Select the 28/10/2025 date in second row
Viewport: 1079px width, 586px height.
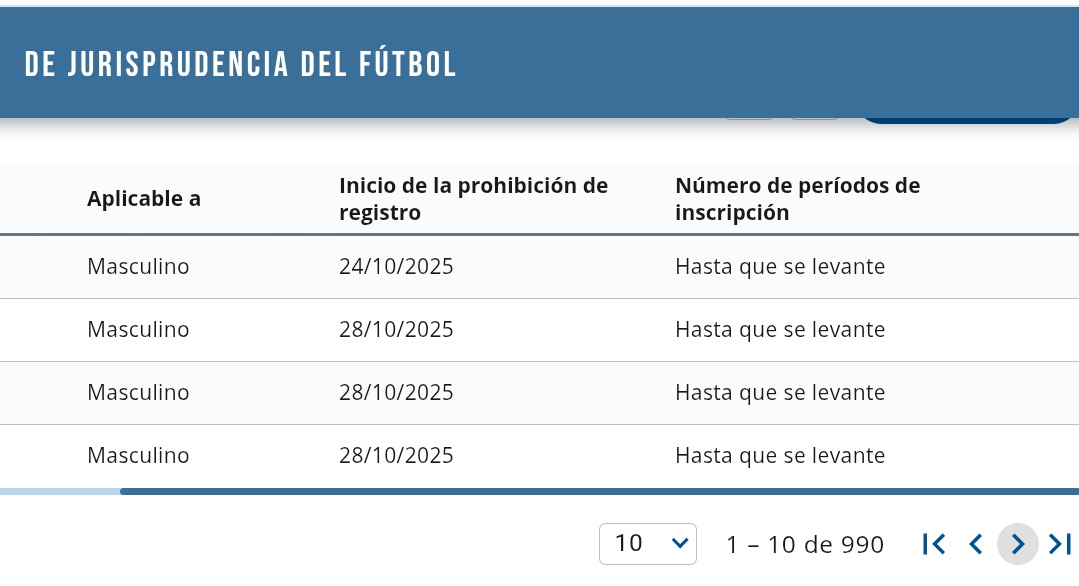[x=396, y=330]
